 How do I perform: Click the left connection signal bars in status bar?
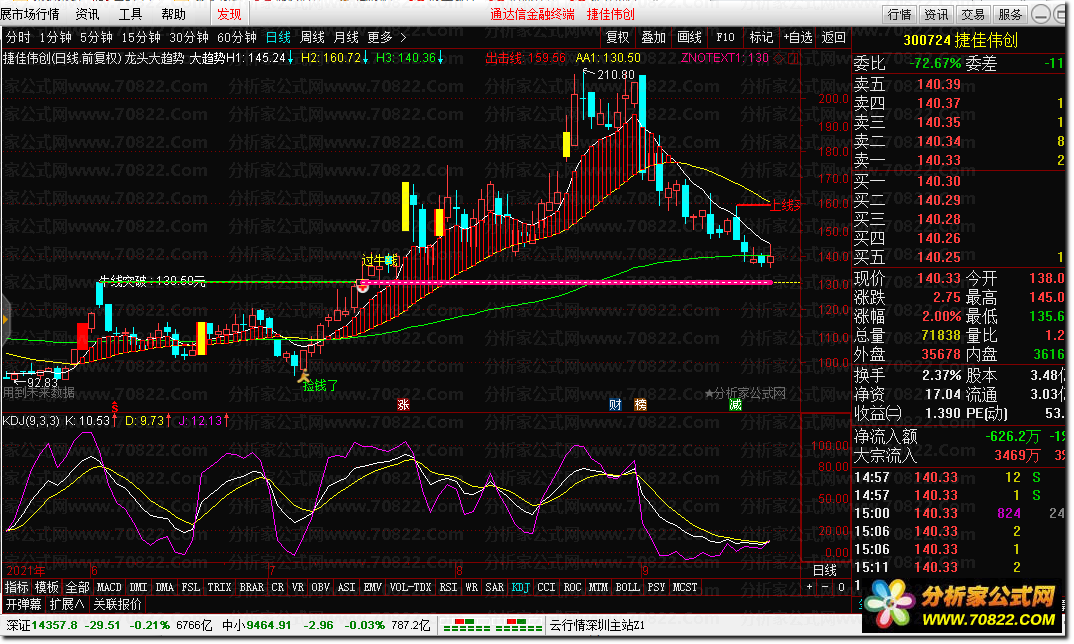tap(466, 626)
